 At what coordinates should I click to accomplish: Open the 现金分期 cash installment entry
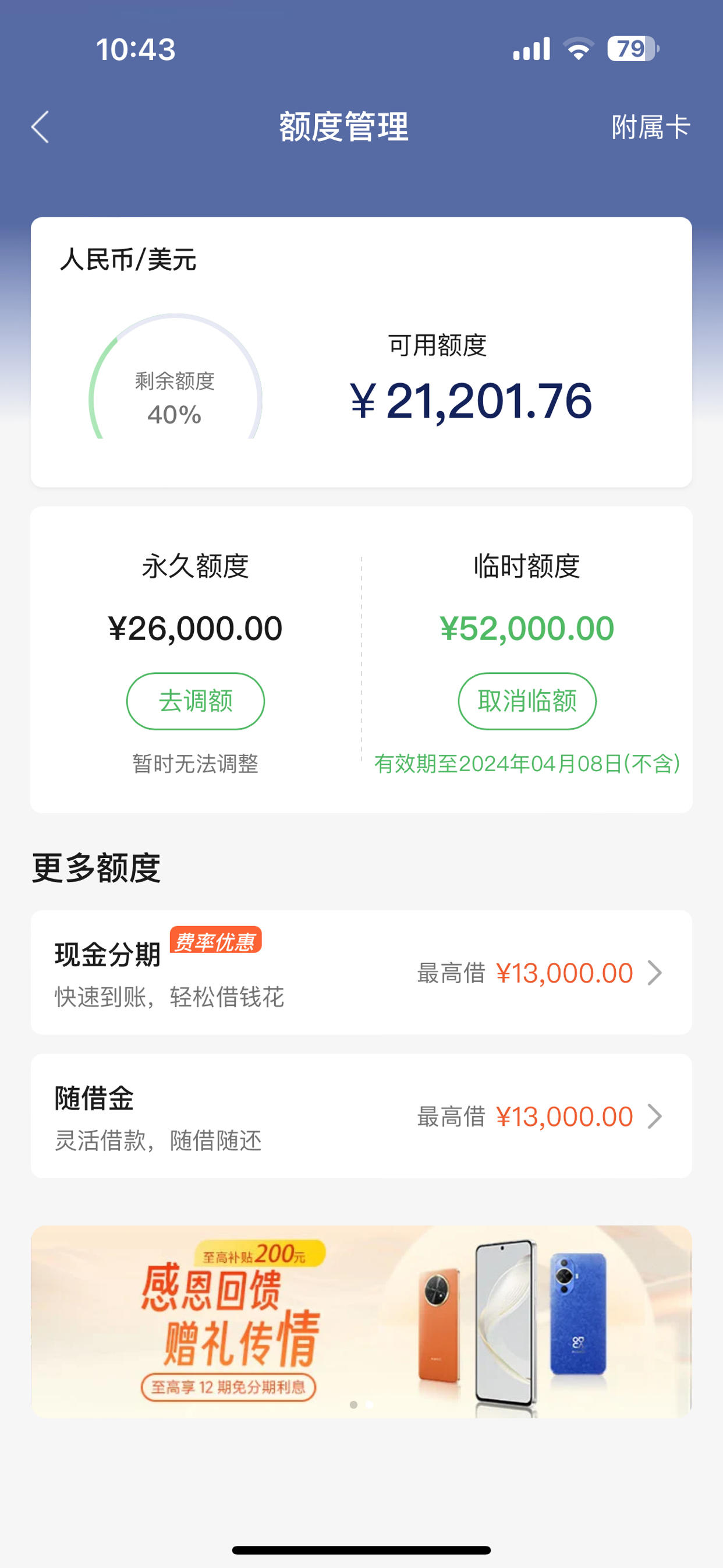coord(361,972)
